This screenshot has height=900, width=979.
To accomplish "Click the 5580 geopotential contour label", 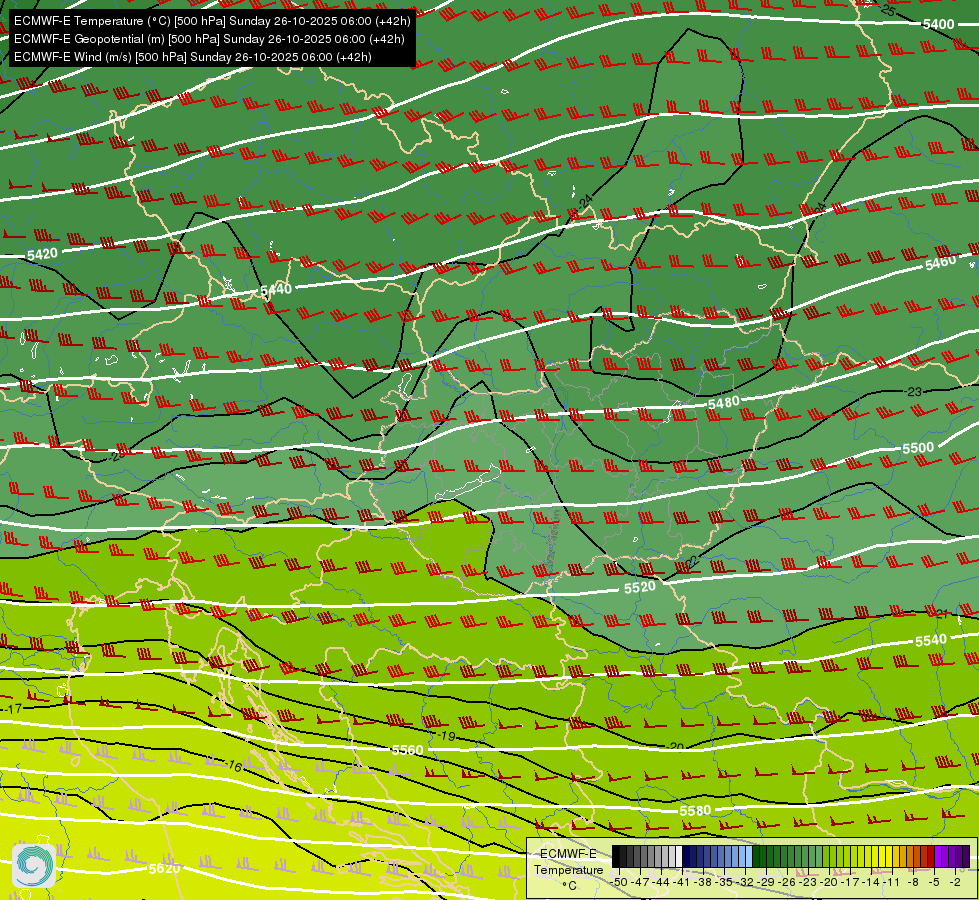I will tap(695, 810).
